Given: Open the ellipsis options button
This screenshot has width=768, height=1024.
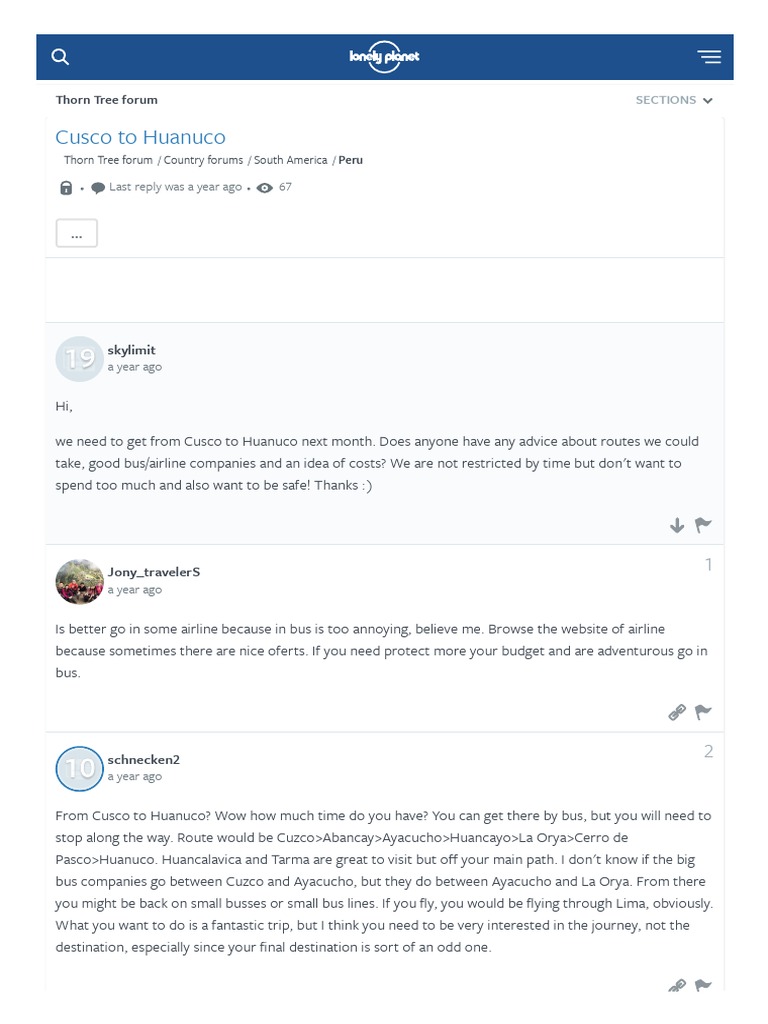Looking at the screenshot, I should pos(76,233).
